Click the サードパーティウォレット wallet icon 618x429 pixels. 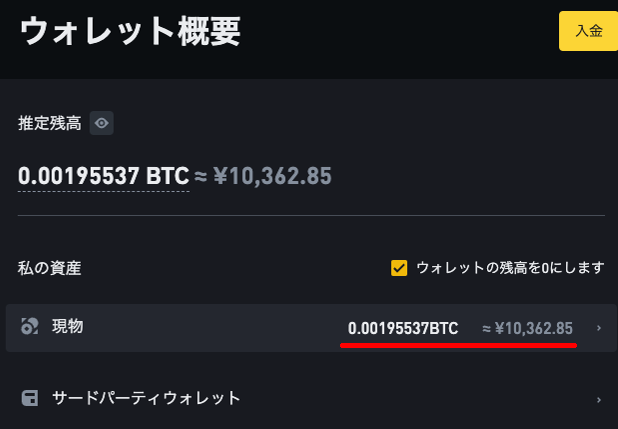(x=30, y=398)
